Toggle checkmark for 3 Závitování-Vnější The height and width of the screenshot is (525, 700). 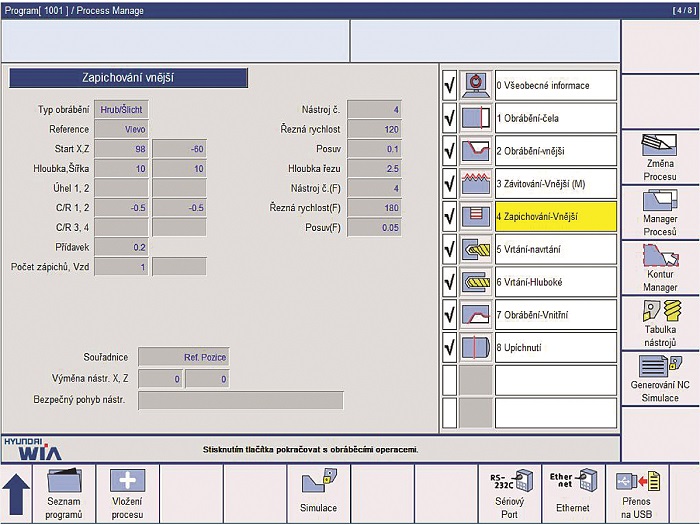pyautogui.click(x=450, y=183)
